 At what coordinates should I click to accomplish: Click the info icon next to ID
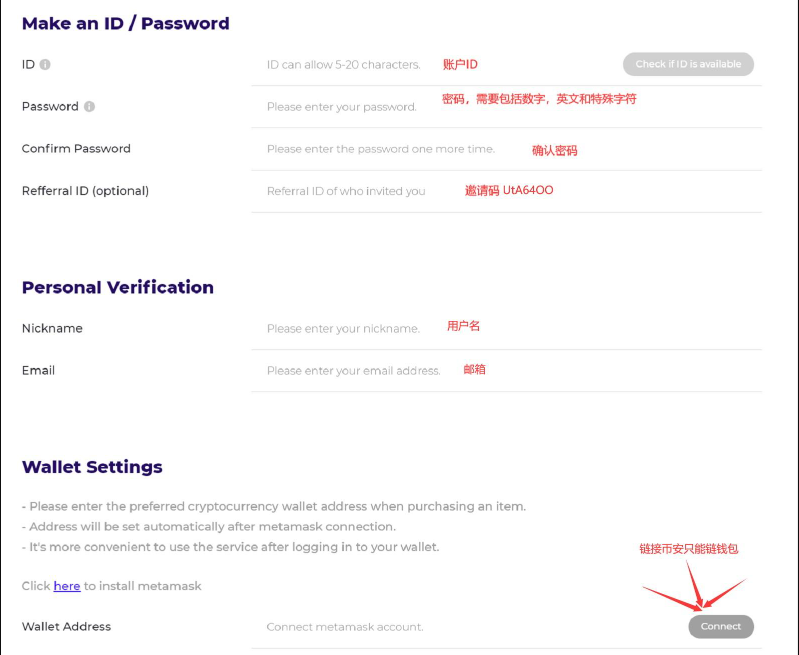(x=45, y=65)
